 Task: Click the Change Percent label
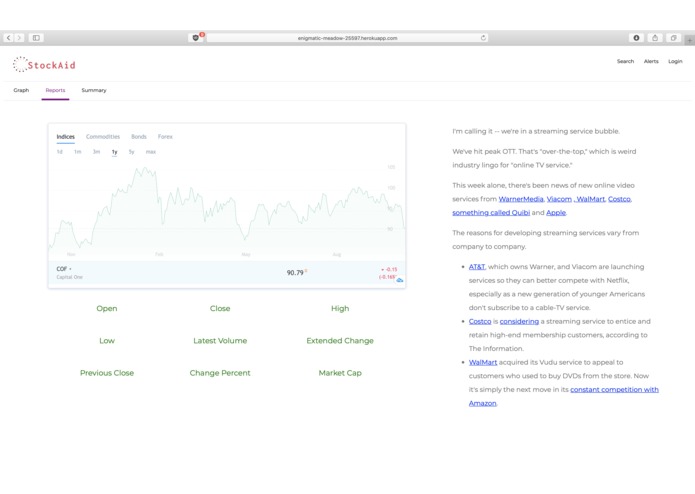(x=220, y=373)
